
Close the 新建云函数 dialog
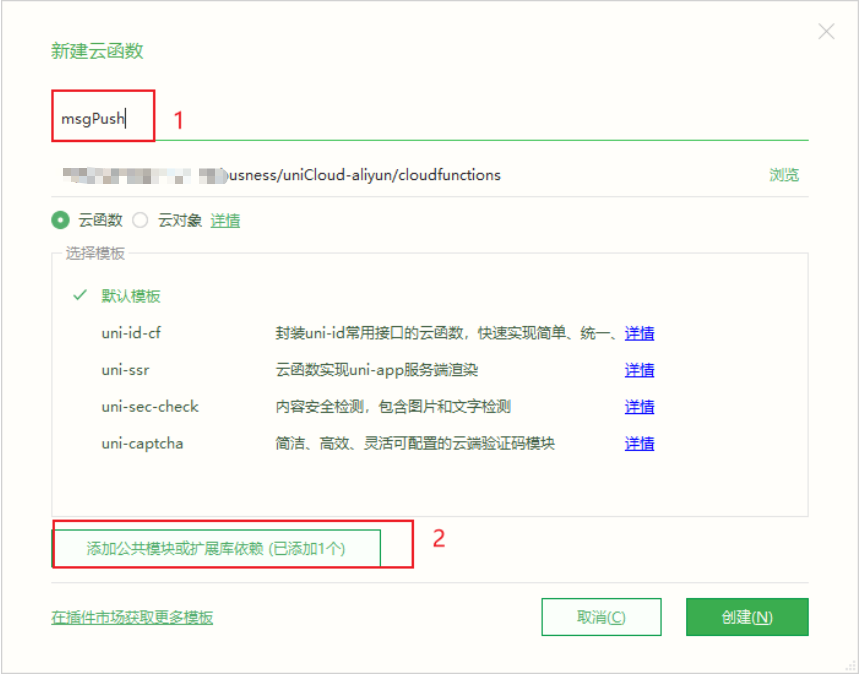826,31
